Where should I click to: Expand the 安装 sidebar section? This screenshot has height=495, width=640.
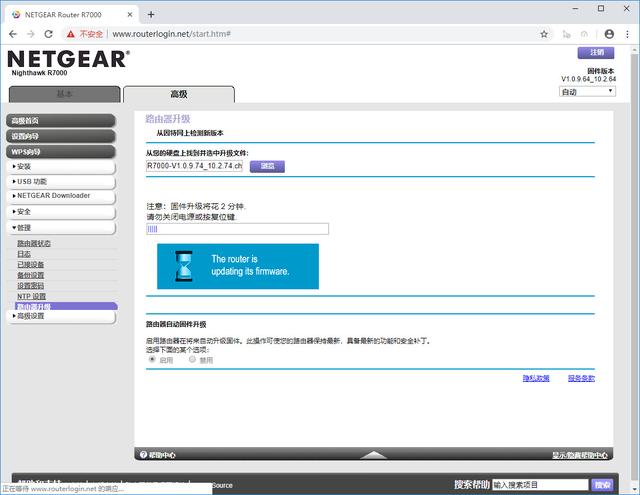click(61, 166)
